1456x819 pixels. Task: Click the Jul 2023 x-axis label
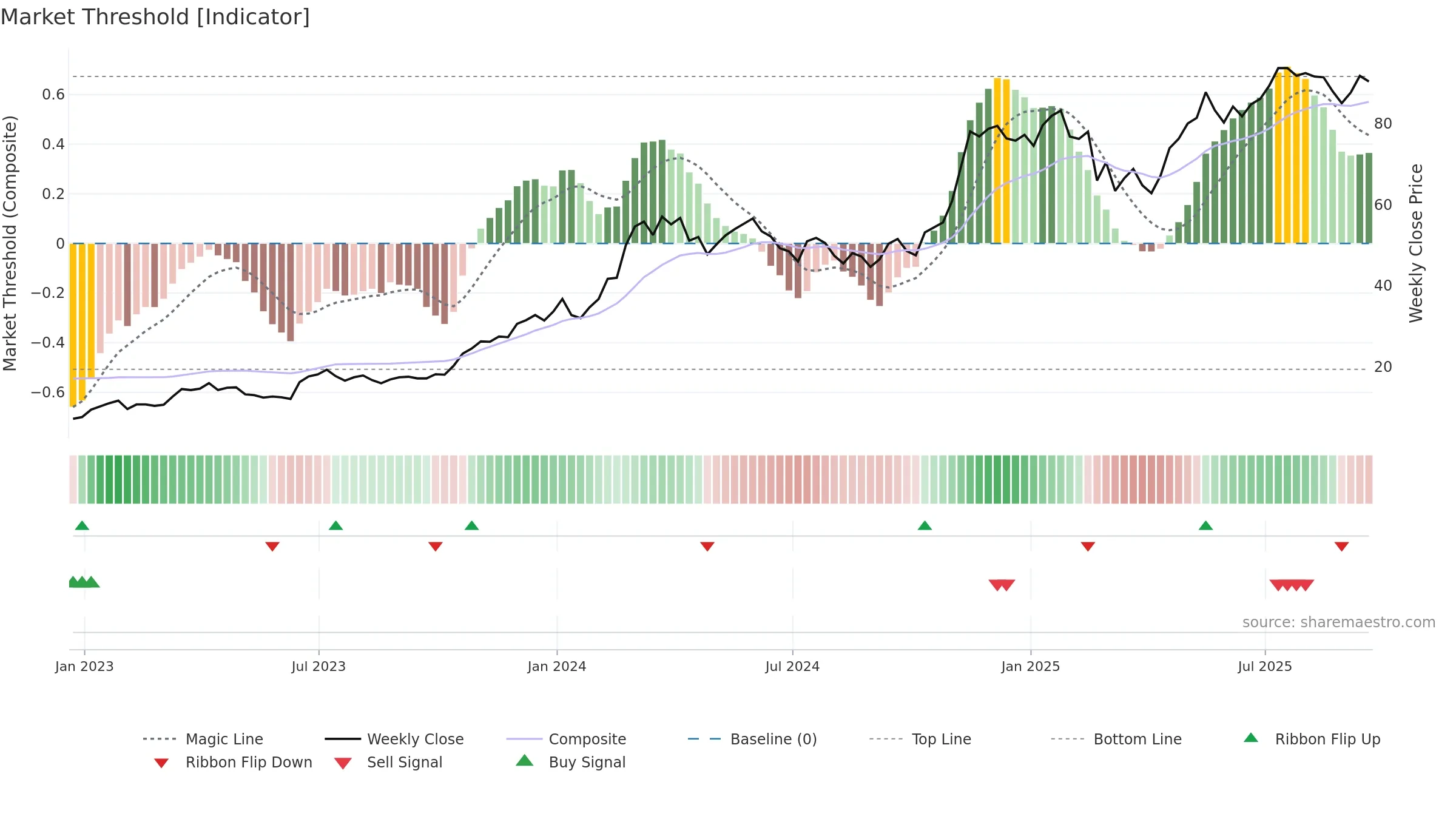[x=318, y=666]
